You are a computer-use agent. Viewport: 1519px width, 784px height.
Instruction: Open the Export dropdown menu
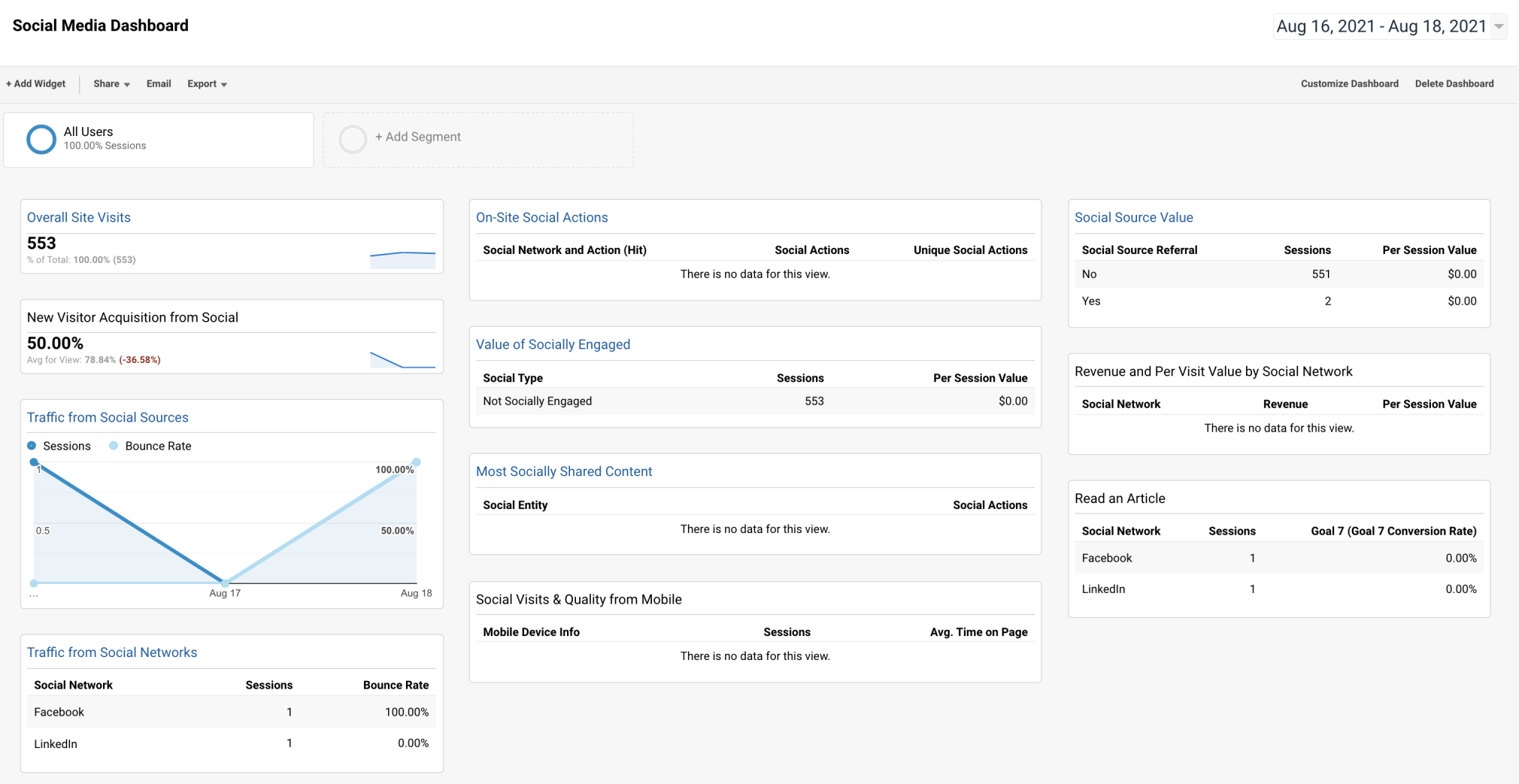coord(206,83)
